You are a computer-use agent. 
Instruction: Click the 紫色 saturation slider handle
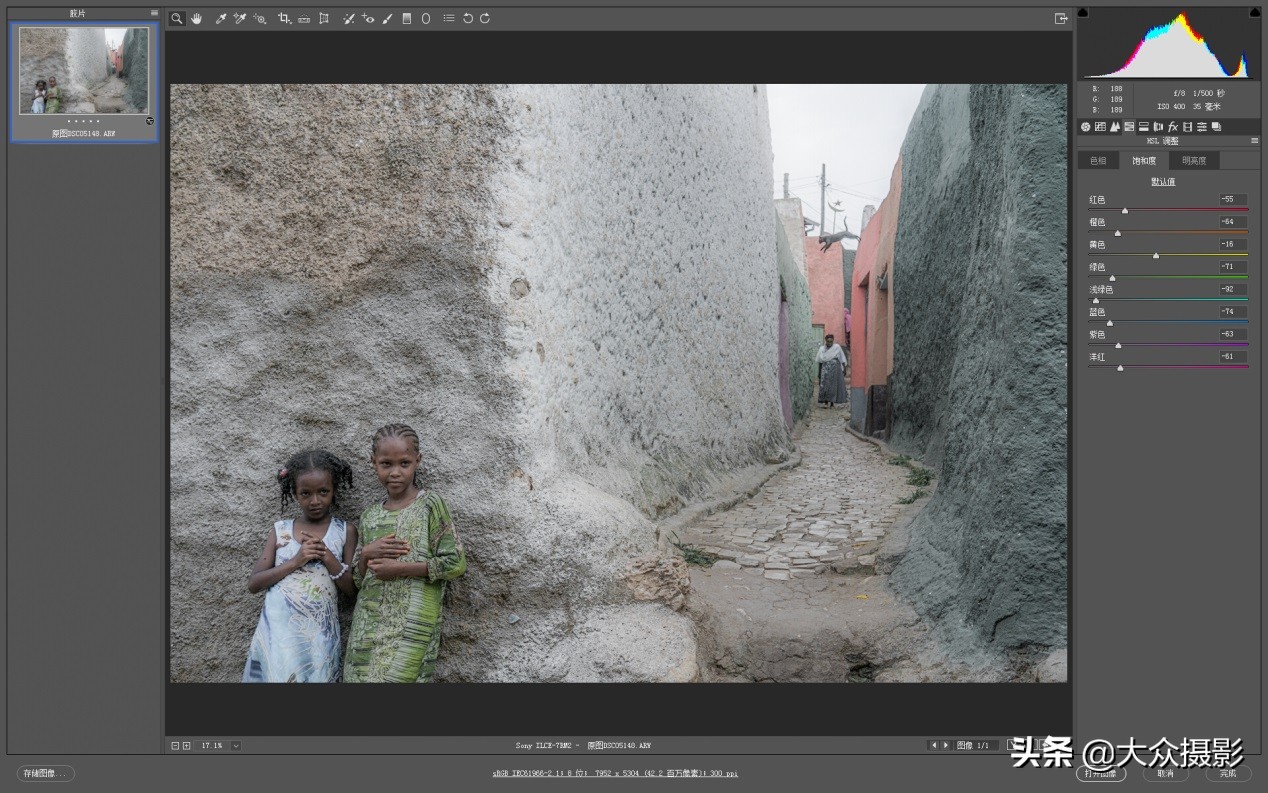tap(1118, 345)
